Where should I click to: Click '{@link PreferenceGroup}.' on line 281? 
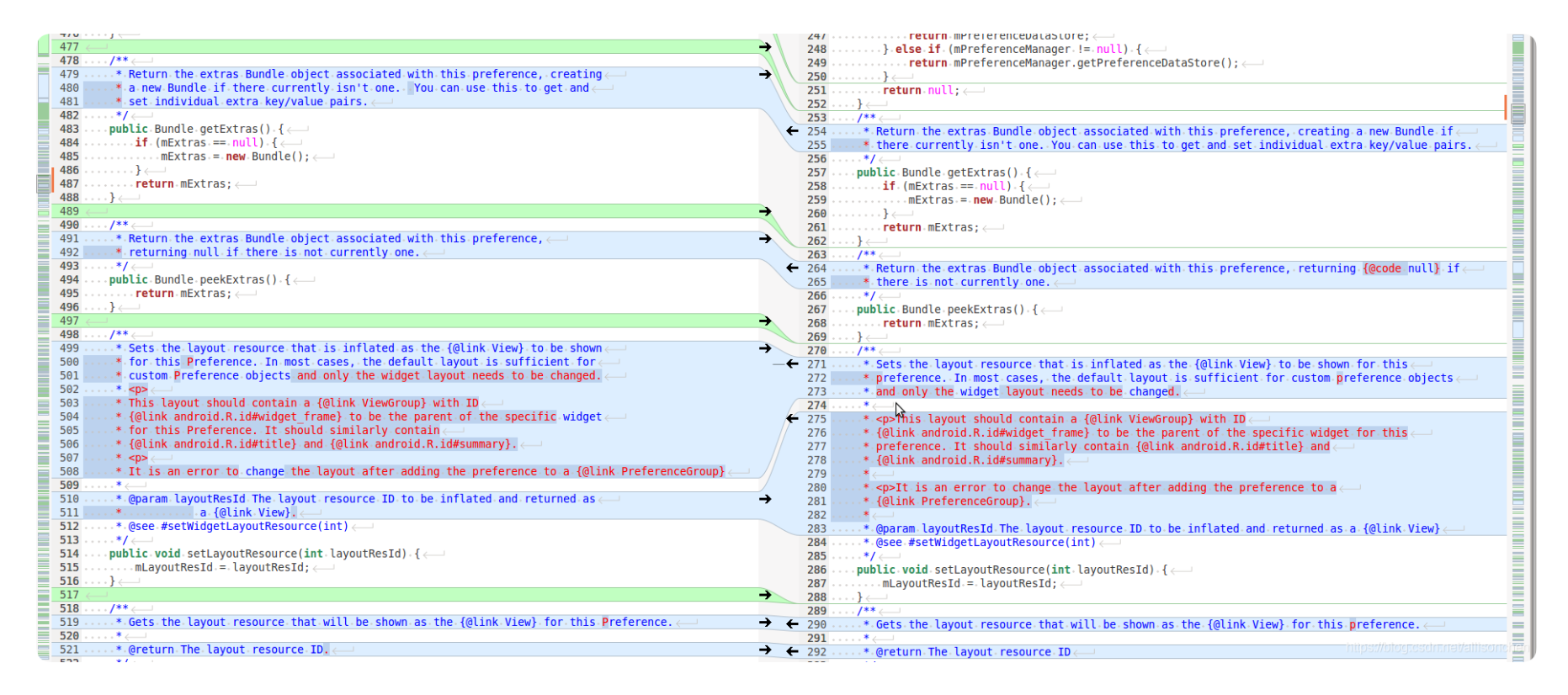coord(954,501)
